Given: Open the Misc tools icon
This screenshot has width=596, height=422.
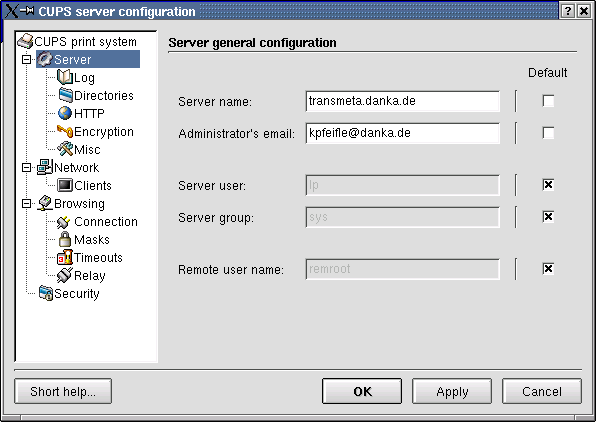Looking at the screenshot, I should 65,149.
